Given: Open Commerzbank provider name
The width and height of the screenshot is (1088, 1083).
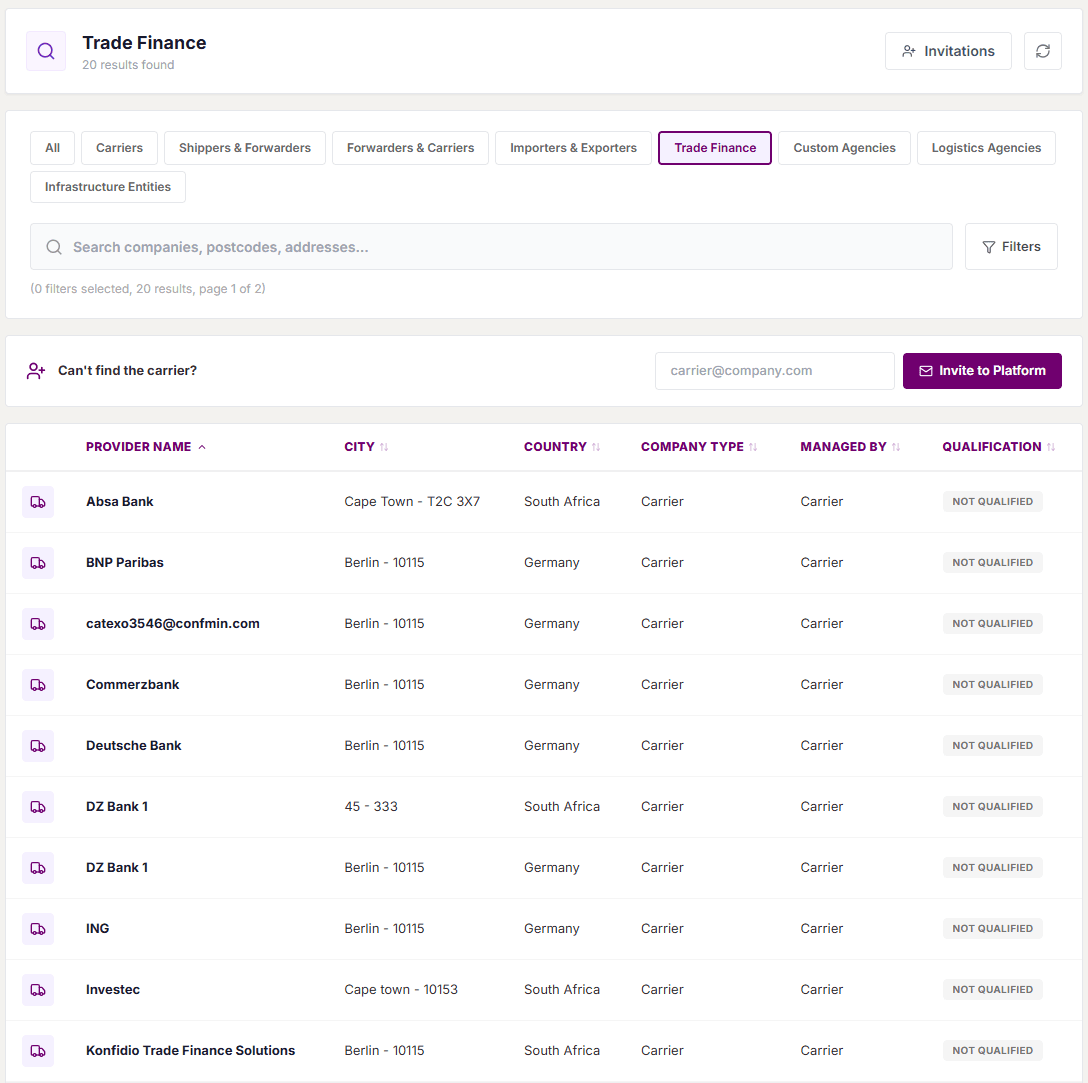Looking at the screenshot, I should click(x=133, y=685).
